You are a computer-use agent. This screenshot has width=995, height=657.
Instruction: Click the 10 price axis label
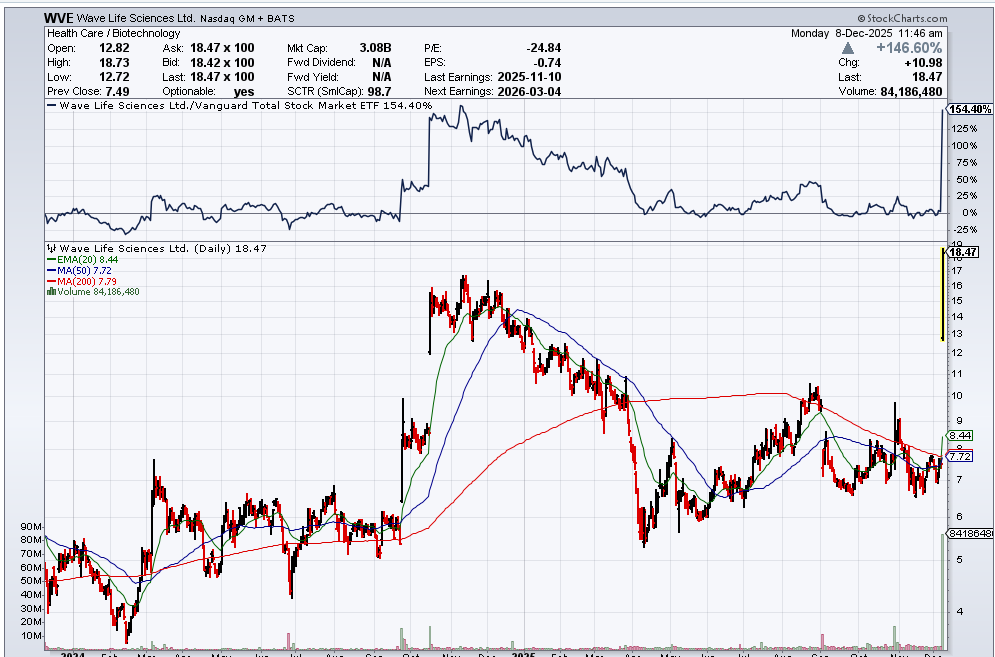(957, 395)
